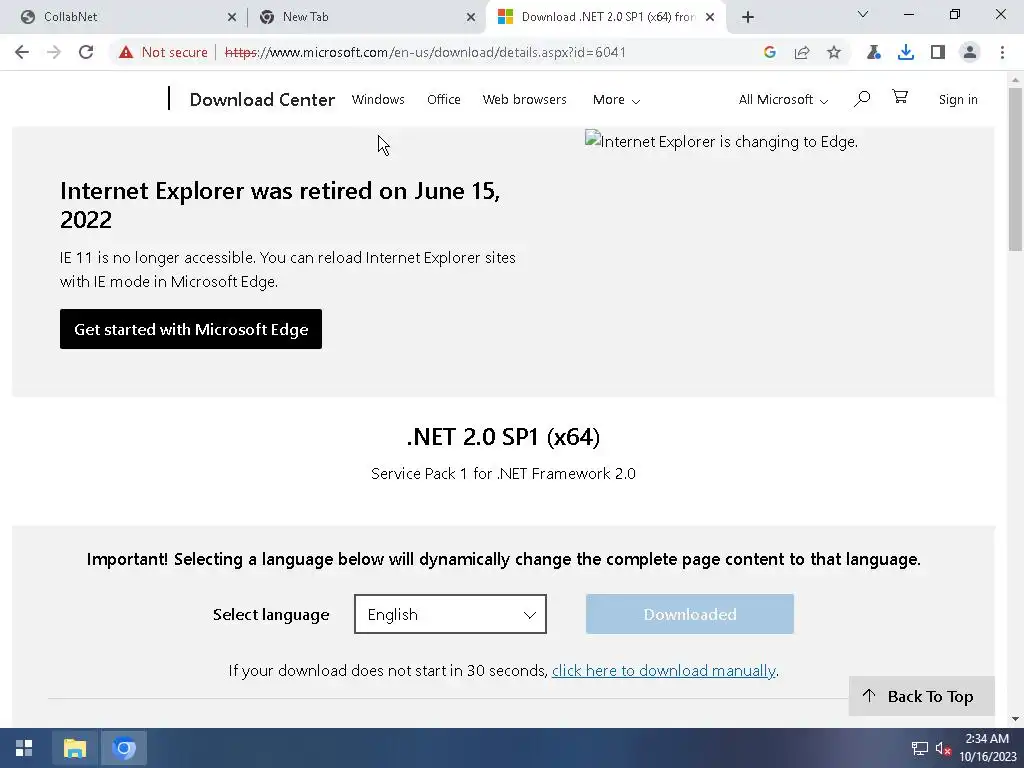Open Chrome three-dot menu
The width and height of the screenshot is (1024, 768).
tap(1002, 52)
